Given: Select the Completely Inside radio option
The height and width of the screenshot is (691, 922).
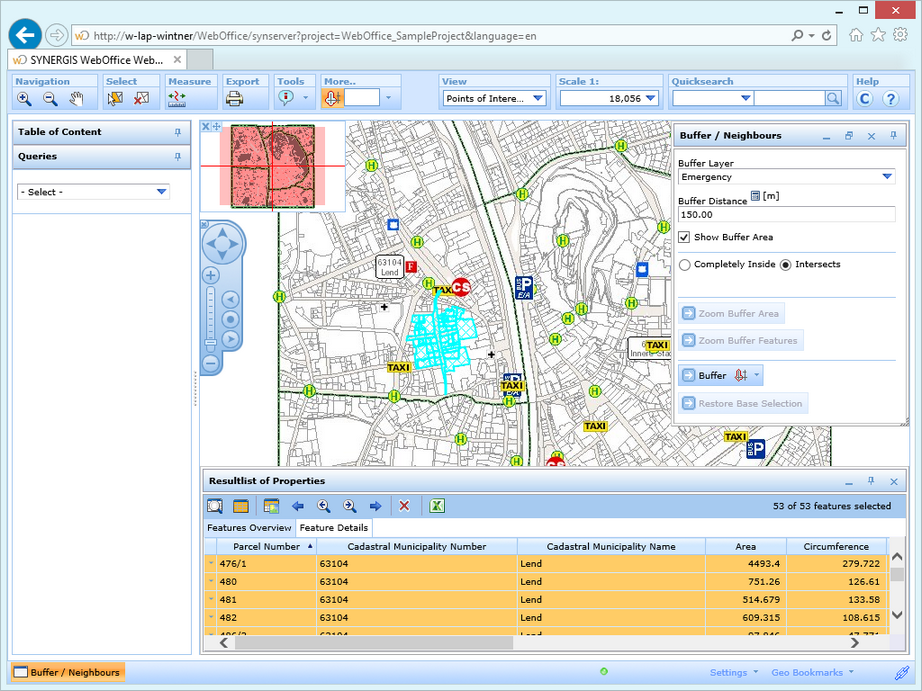Looking at the screenshot, I should tap(684, 265).
